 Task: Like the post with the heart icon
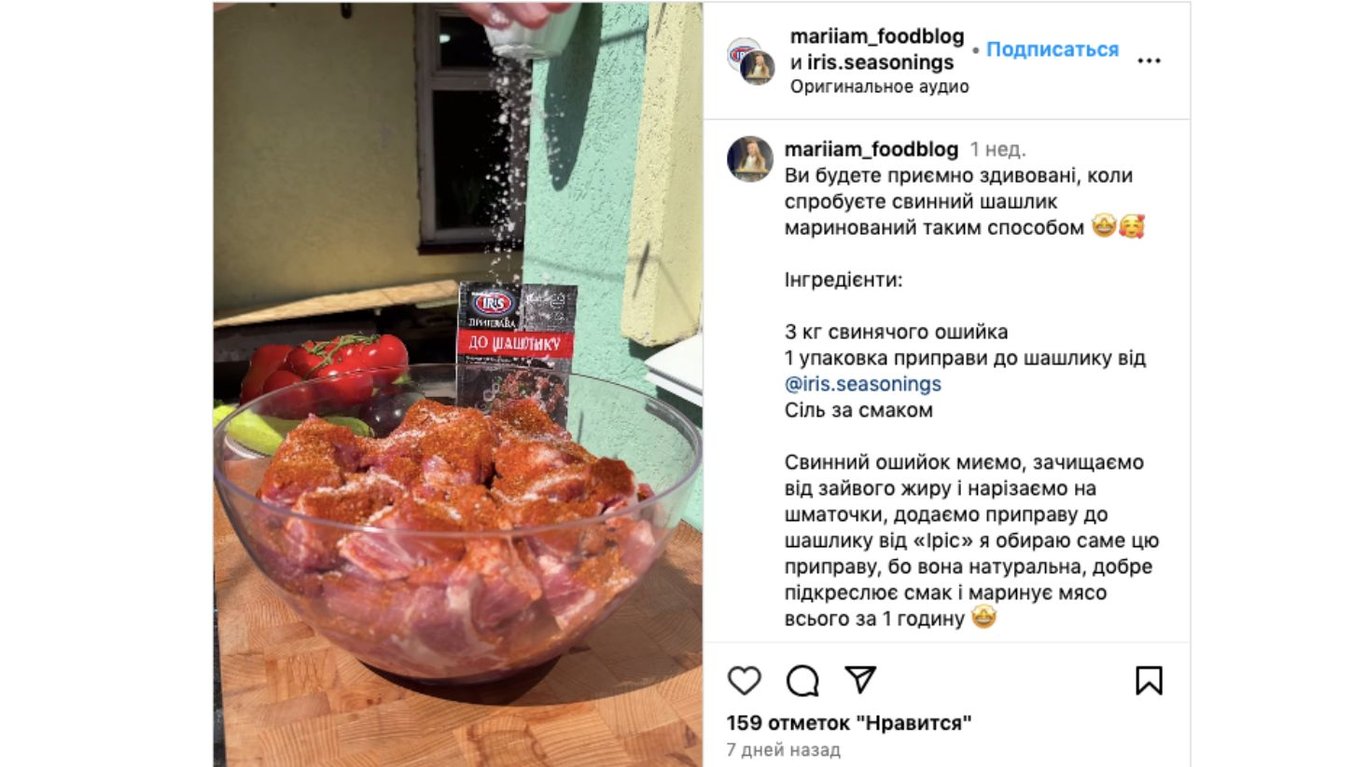[744, 681]
